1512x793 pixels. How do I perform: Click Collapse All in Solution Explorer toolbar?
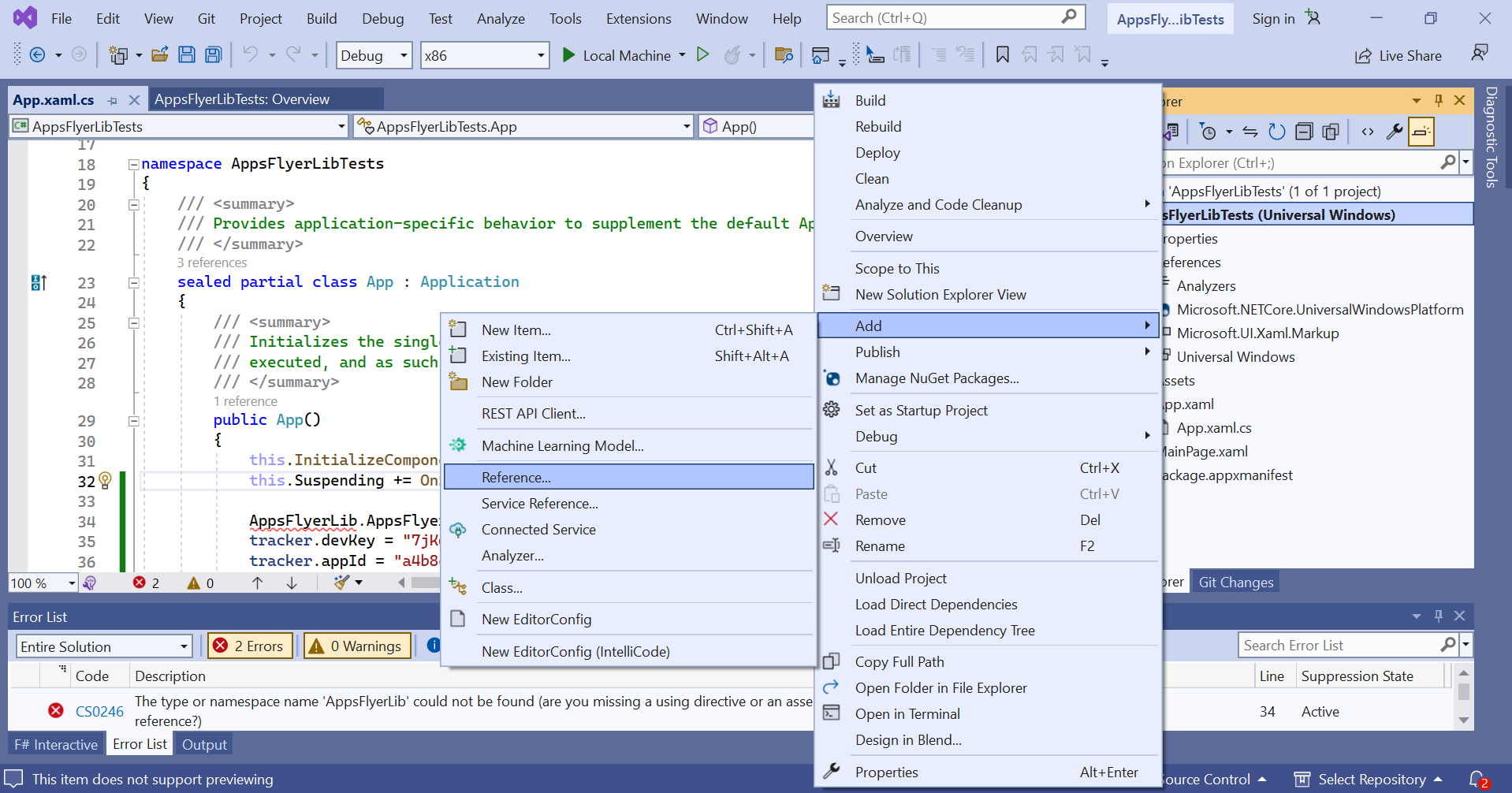pyautogui.click(x=1304, y=132)
